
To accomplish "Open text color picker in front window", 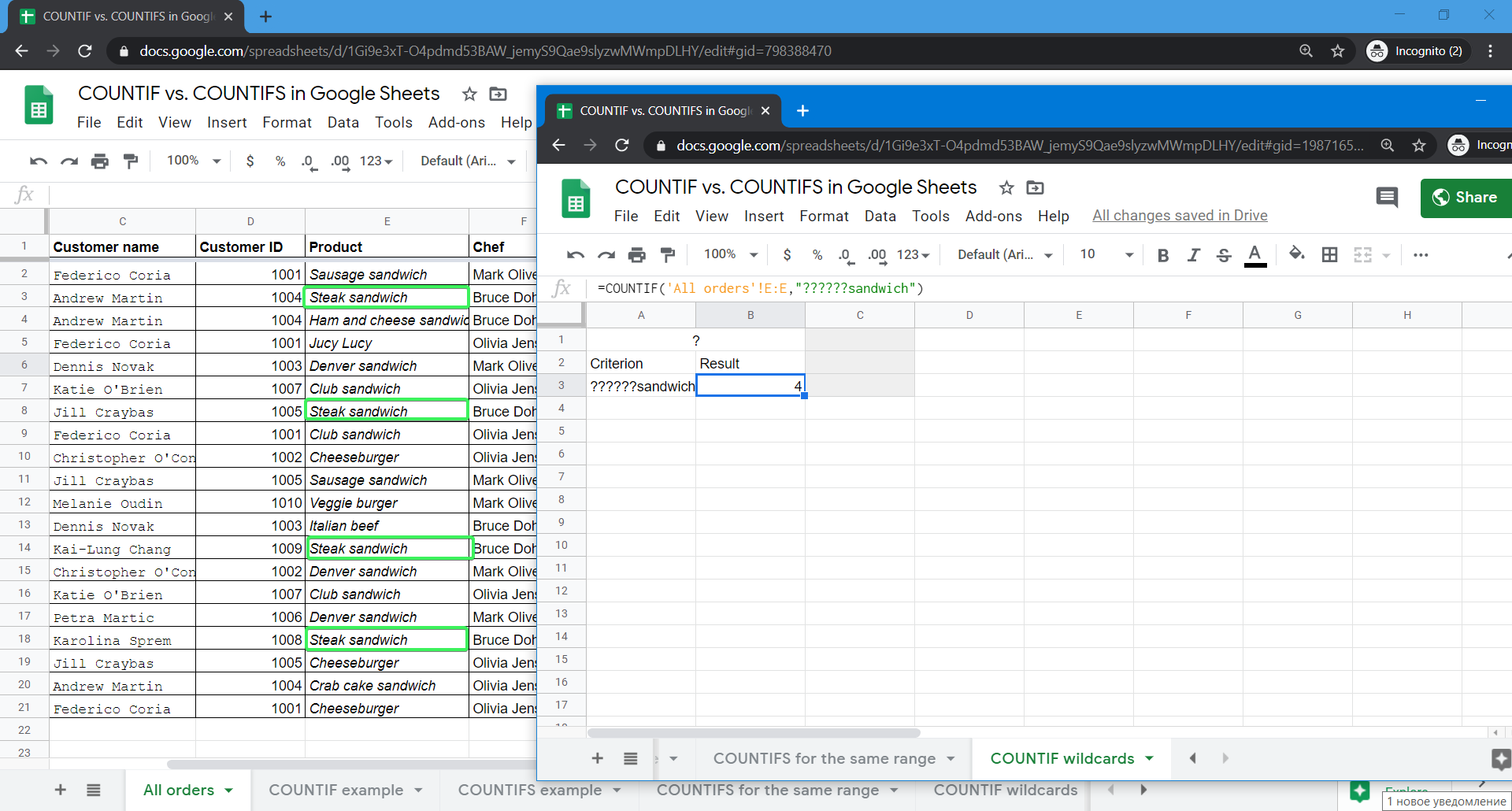I will click(1255, 255).
